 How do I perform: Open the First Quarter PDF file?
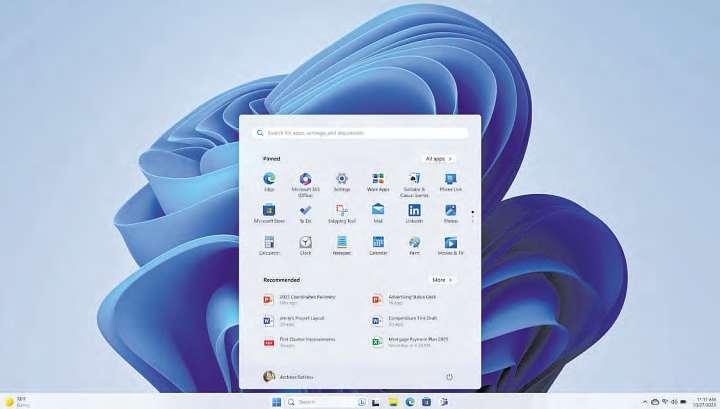click(299, 342)
